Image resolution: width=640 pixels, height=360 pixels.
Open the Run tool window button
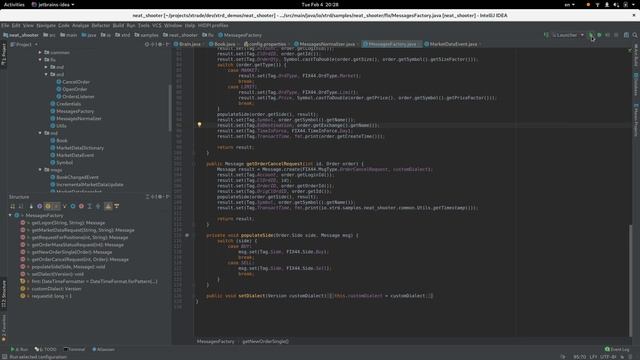tap(19, 349)
